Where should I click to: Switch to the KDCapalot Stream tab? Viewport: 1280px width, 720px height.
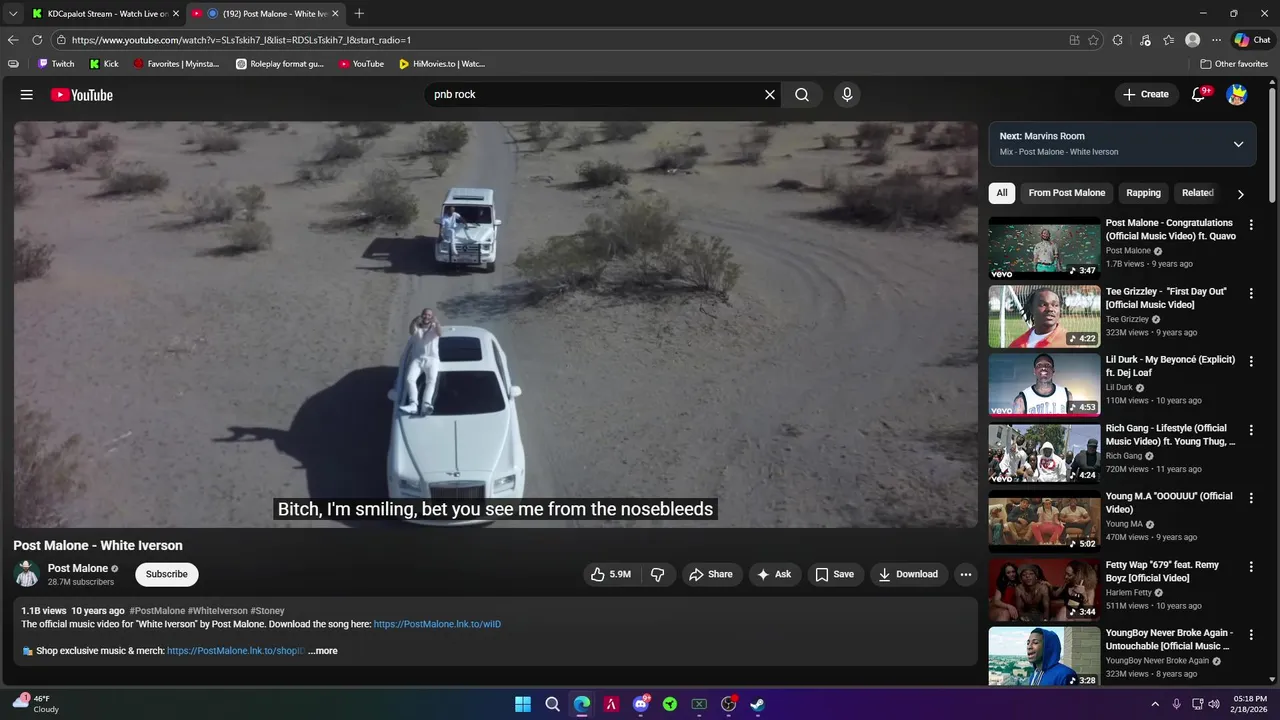click(x=105, y=14)
